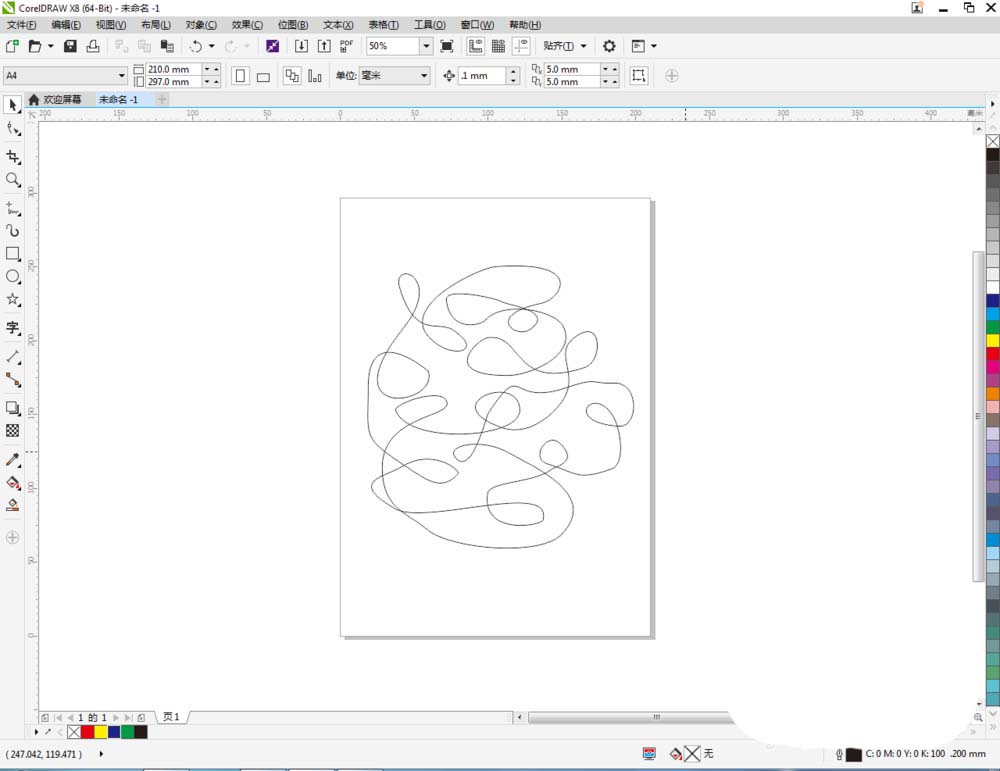The height and width of the screenshot is (771, 1000).
Task: Select the Color Eyedropper tool
Action: 12,460
